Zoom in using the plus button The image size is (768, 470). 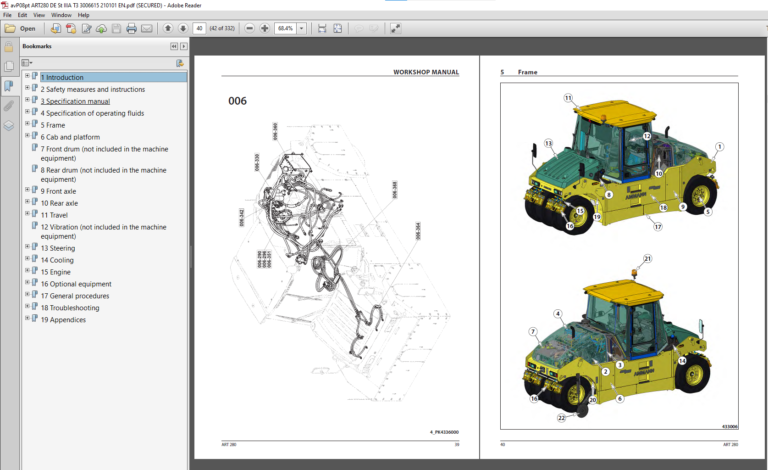click(x=265, y=29)
